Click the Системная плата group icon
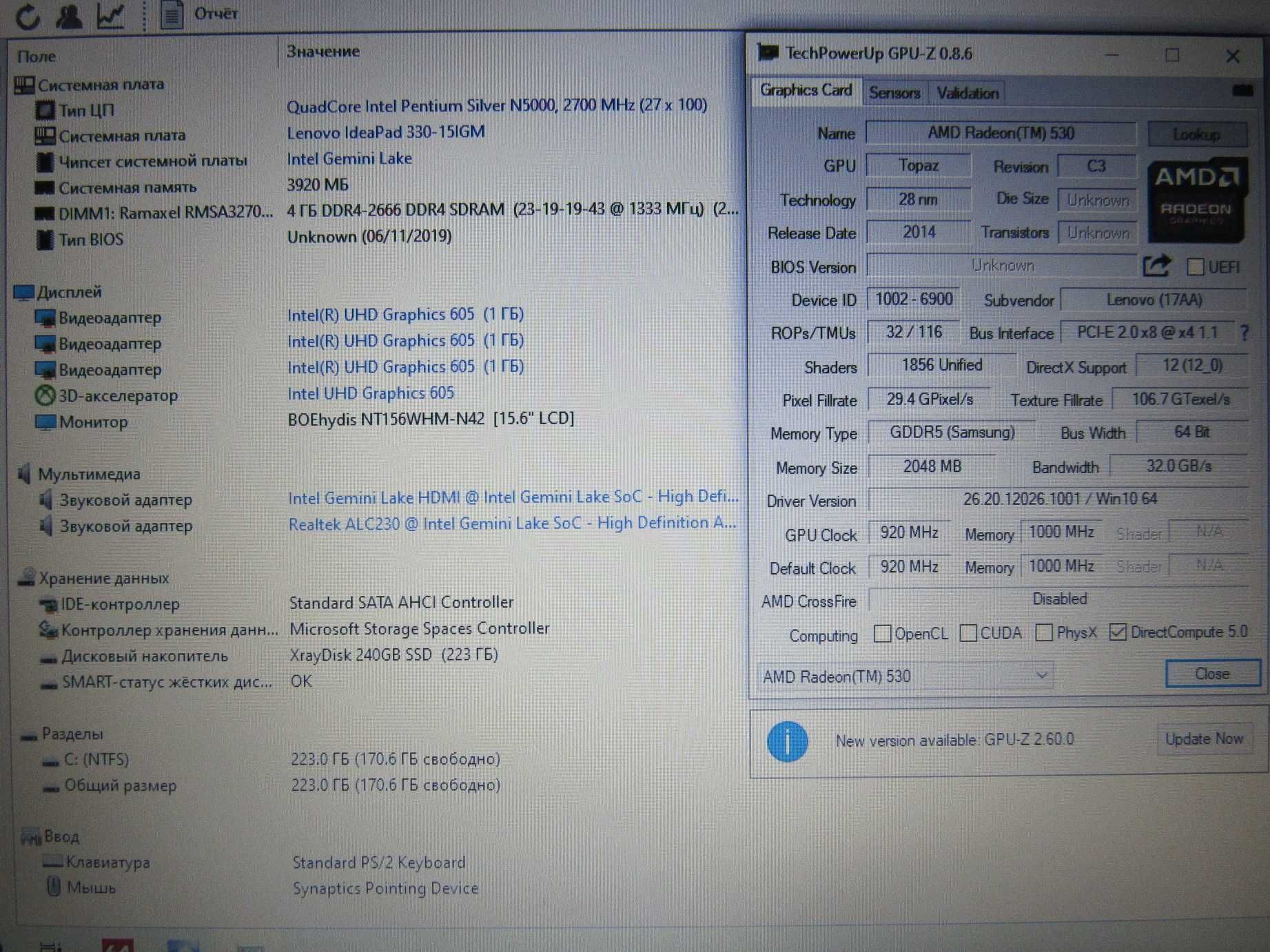Image resolution: width=1270 pixels, height=952 pixels. click(25, 85)
